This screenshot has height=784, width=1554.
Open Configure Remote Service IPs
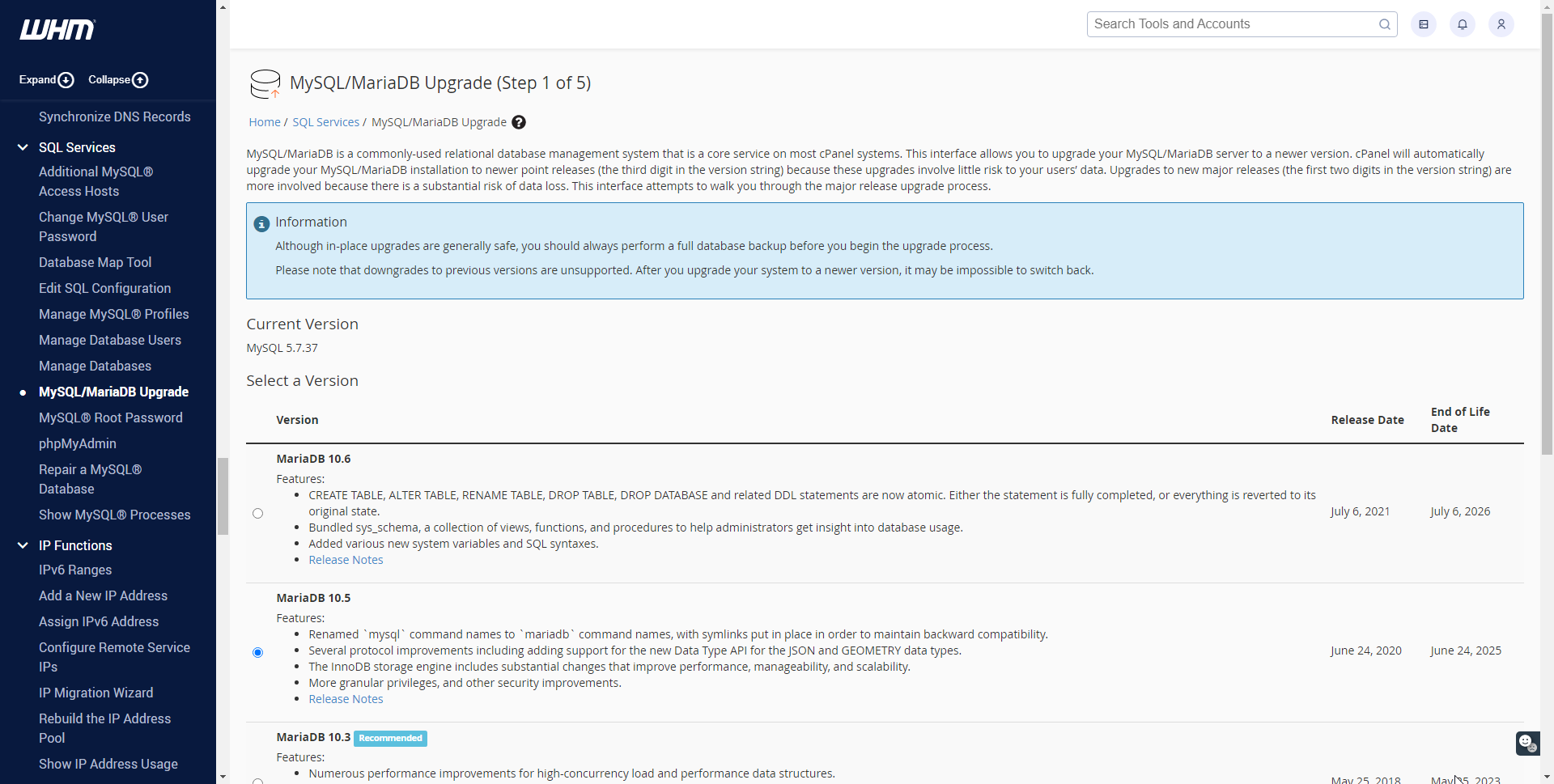[114, 657]
